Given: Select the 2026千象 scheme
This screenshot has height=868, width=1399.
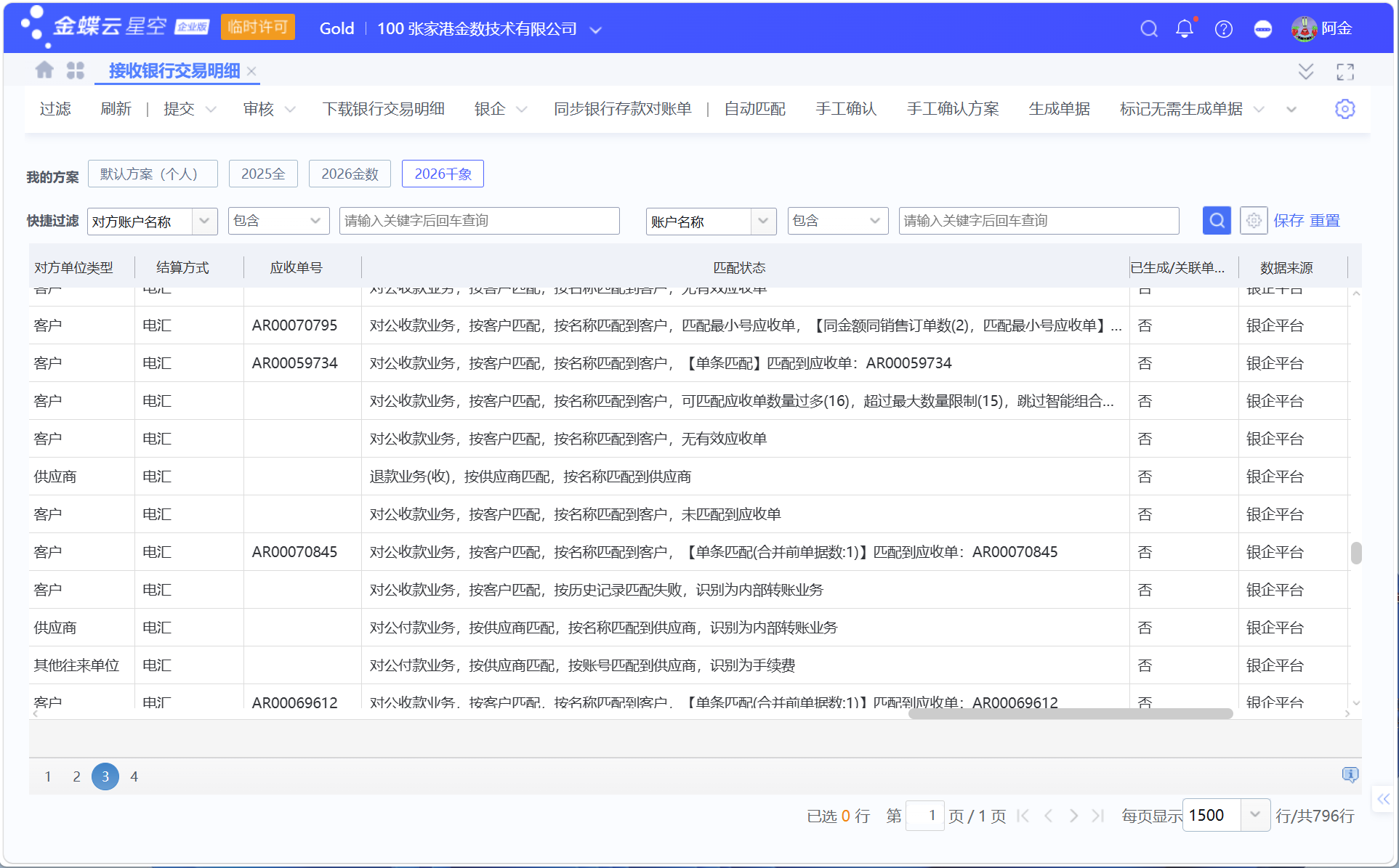Looking at the screenshot, I should (x=443, y=174).
